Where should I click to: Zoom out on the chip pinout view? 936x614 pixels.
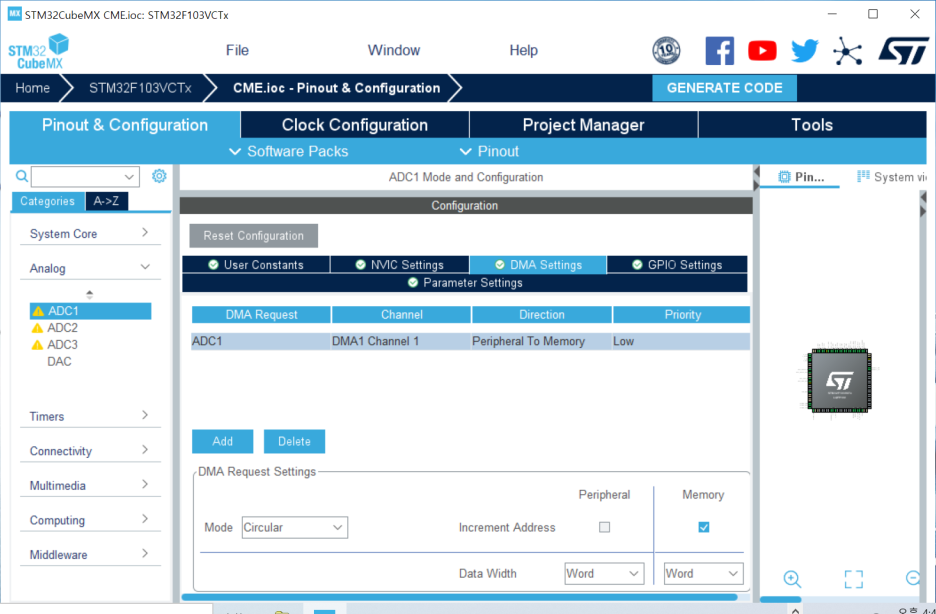click(x=913, y=578)
